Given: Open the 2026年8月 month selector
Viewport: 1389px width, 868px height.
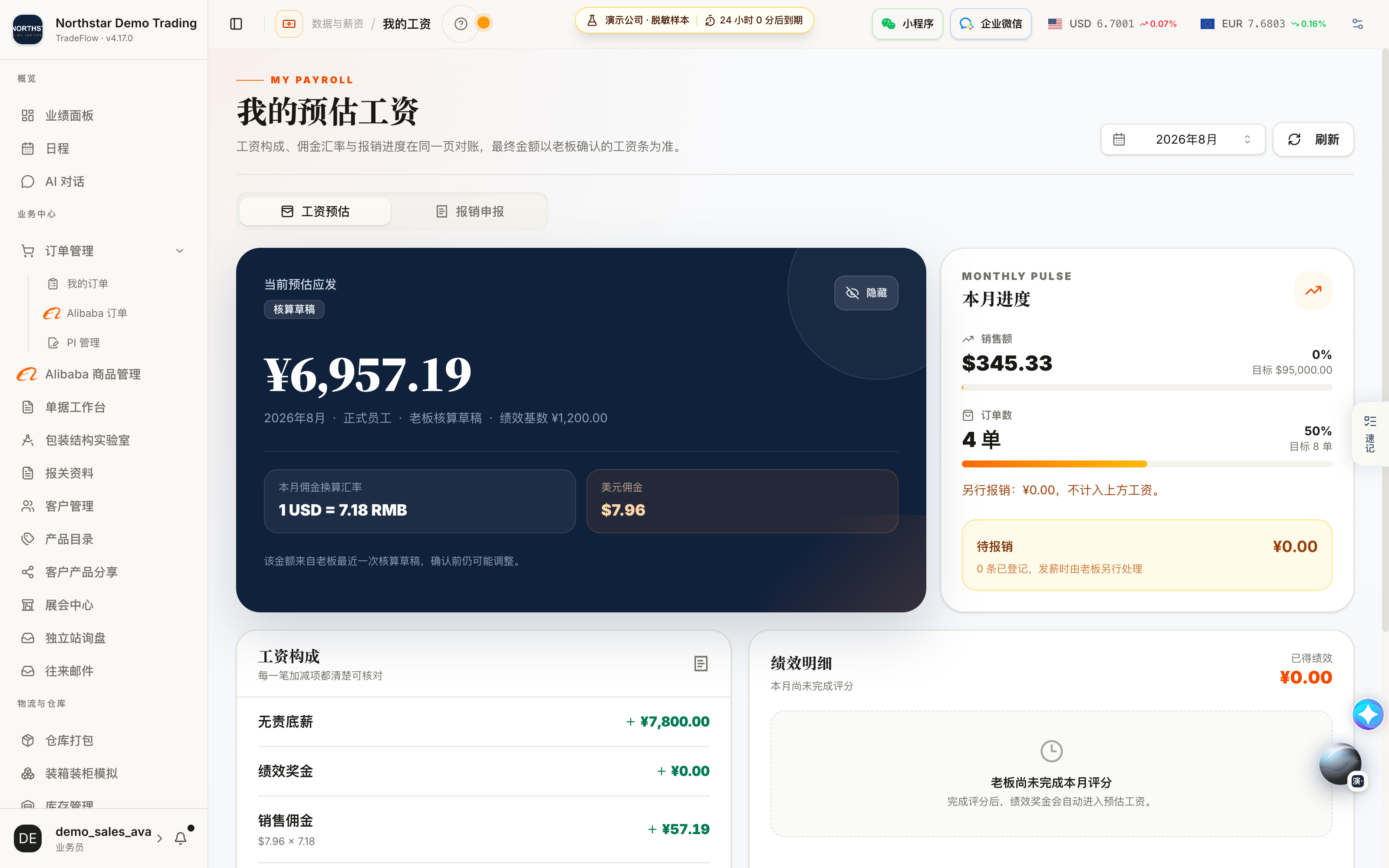Looking at the screenshot, I should coord(1183,139).
